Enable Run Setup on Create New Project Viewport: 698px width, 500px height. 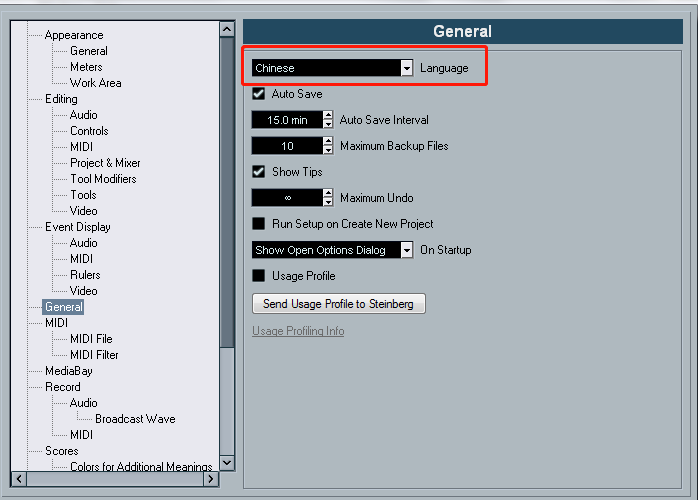coord(259,224)
